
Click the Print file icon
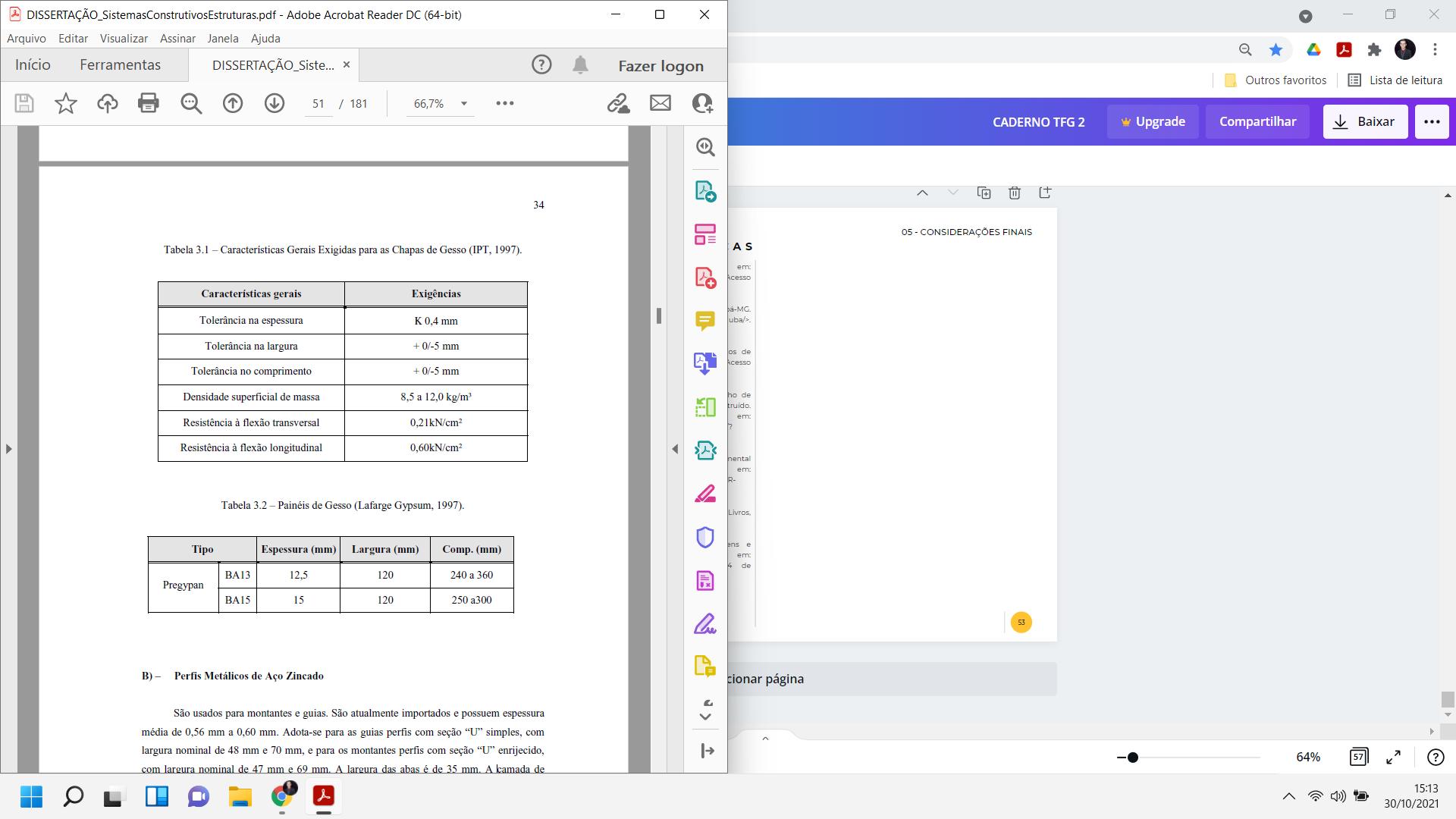pos(149,103)
